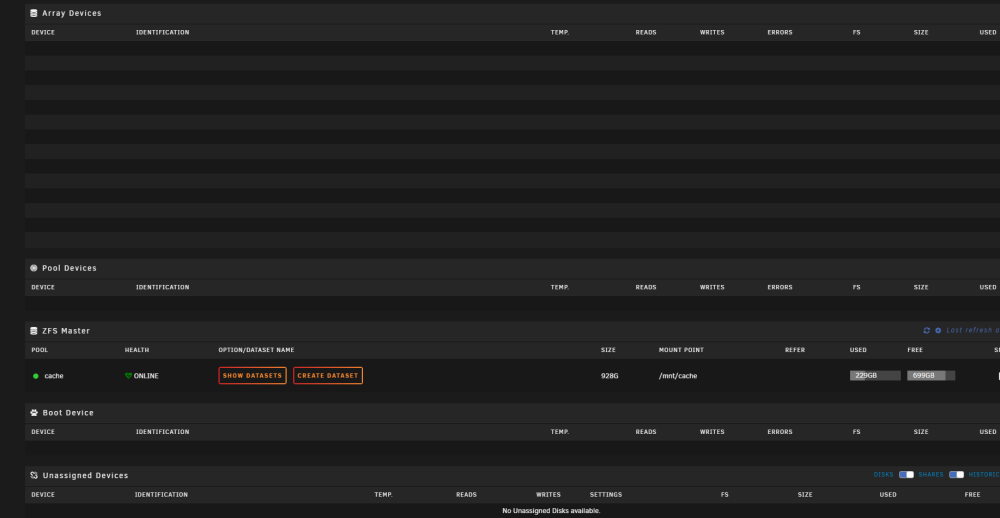This screenshot has width=1000, height=518.
Task: Click the Pool Devices section icon
Action: pyautogui.click(x=34, y=268)
